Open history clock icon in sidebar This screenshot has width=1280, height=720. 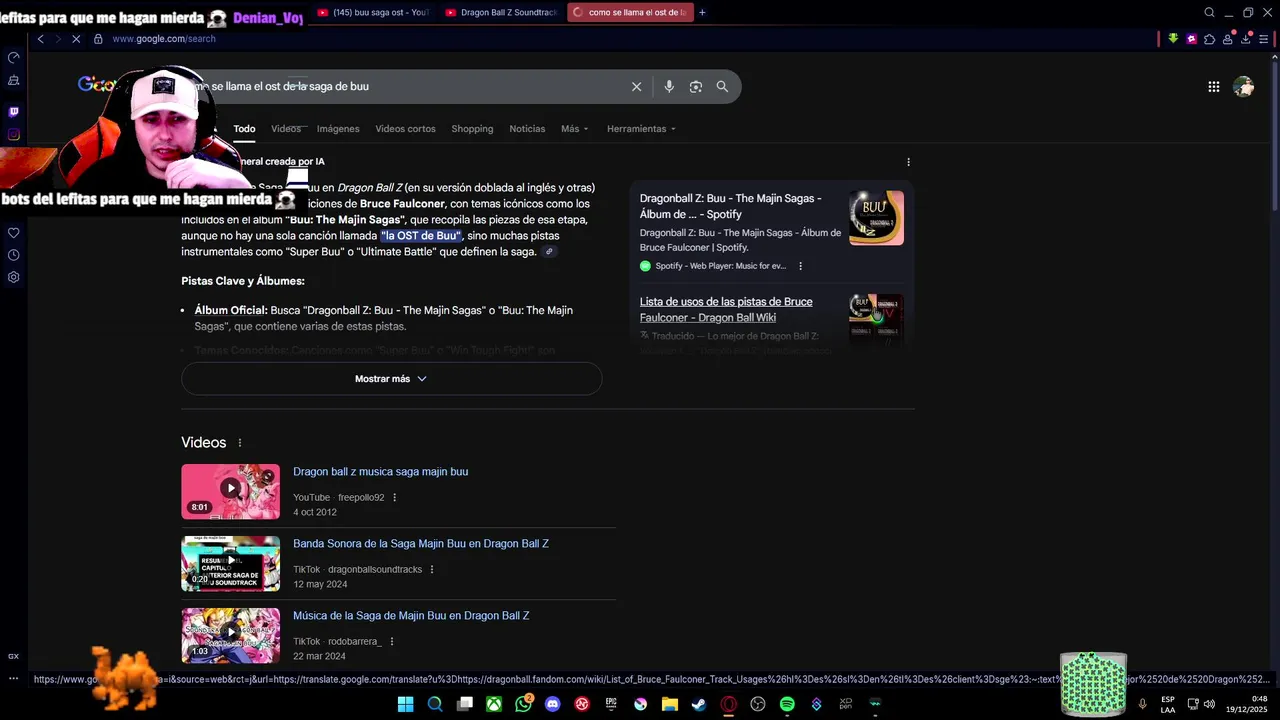[14, 255]
